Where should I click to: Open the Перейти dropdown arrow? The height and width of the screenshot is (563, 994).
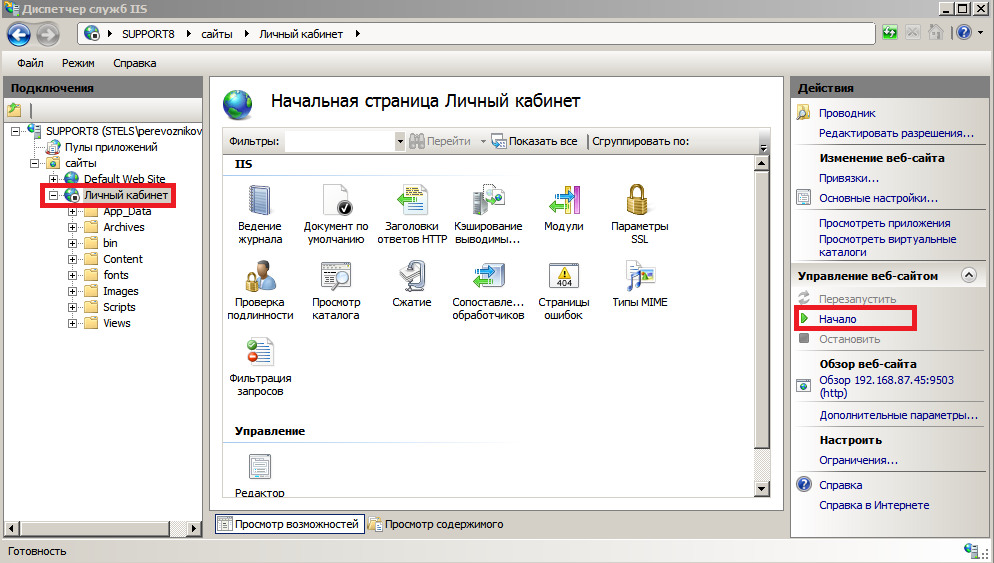[x=483, y=141]
